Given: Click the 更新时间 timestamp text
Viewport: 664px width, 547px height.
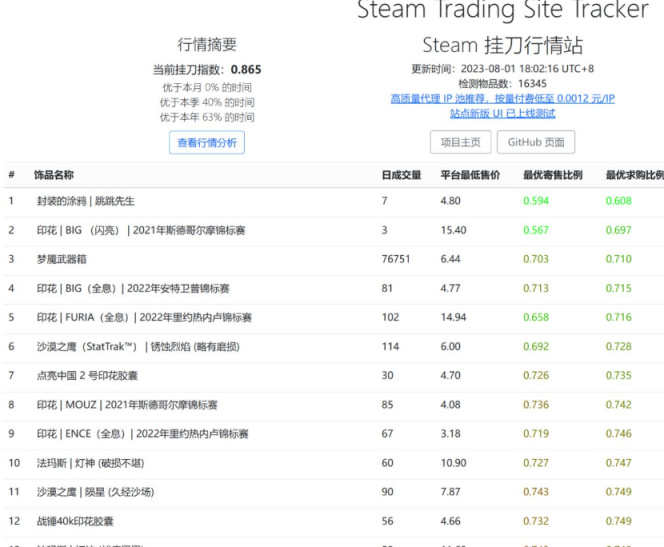Looking at the screenshot, I should [502, 69].
